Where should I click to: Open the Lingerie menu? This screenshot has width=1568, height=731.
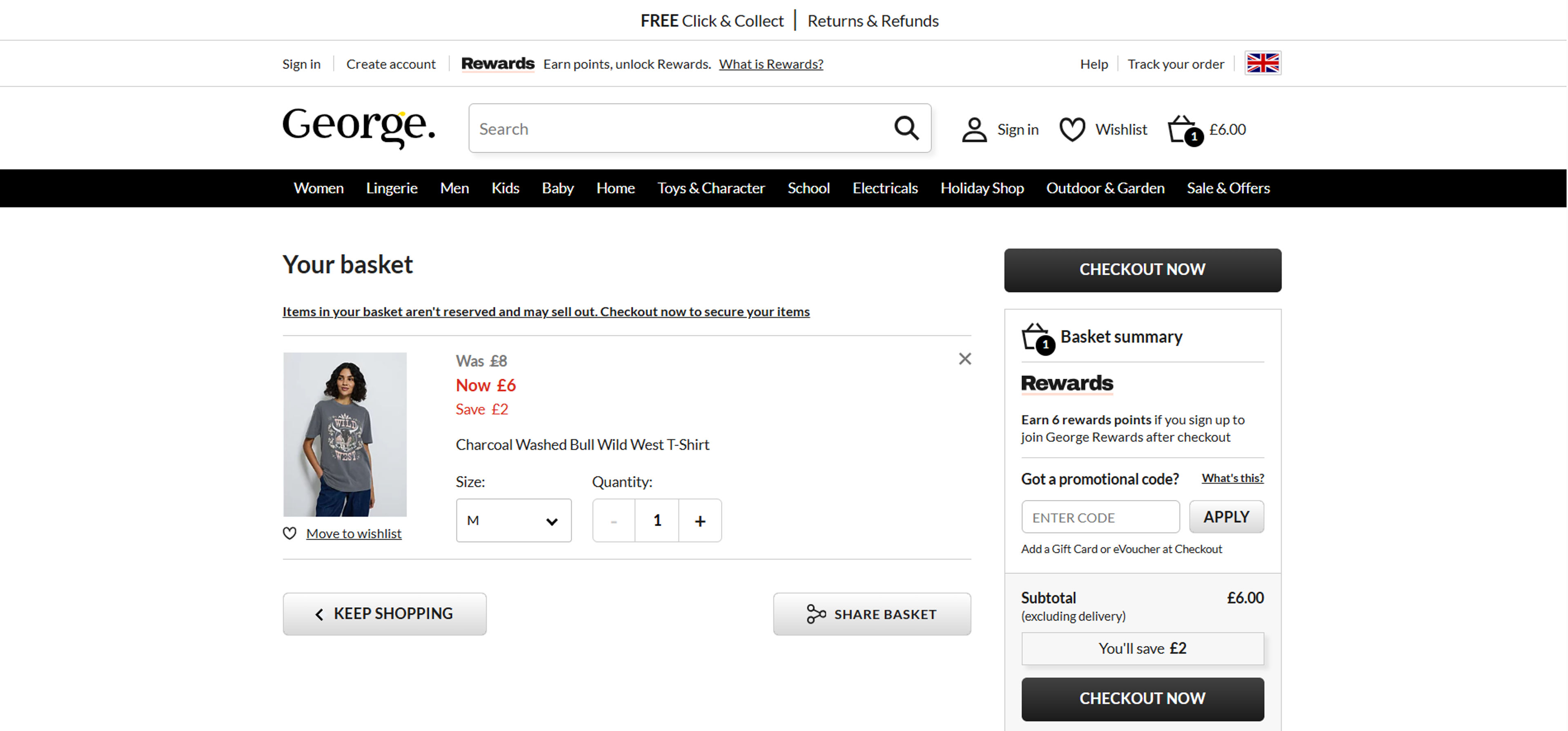[392, 189]
